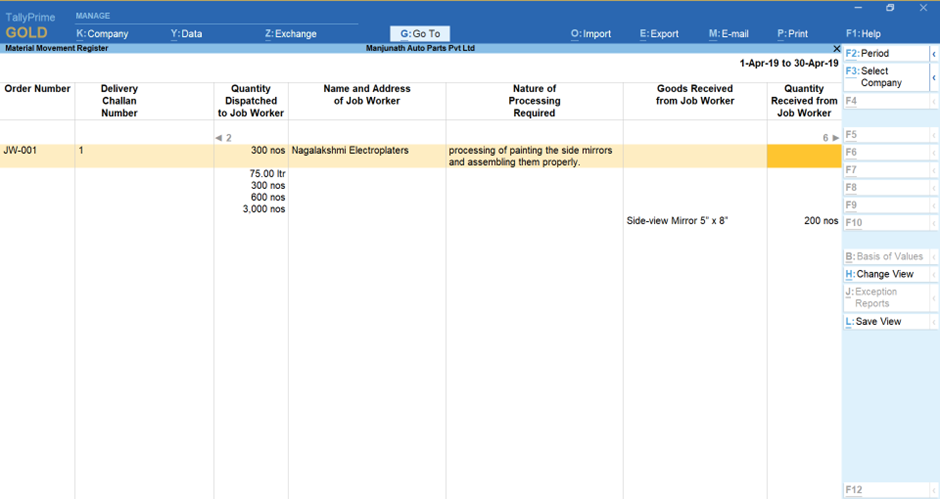940x499 pixels.
Task: Expand the H: Change View side arrow
Action: 934,274
